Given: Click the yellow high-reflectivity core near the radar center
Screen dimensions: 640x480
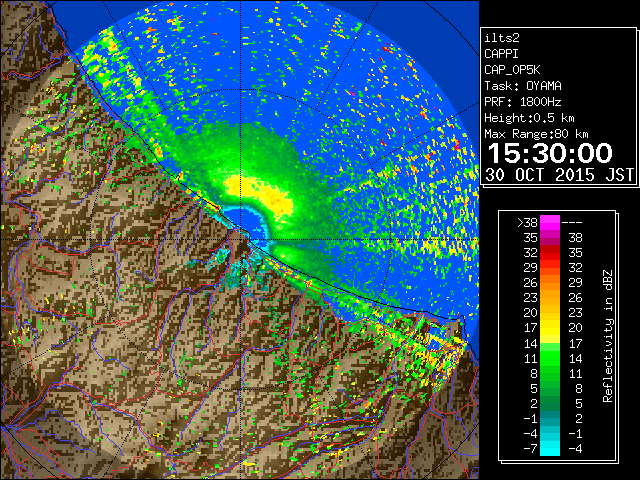Looking at the screenshot, I should tap(261, 194).
